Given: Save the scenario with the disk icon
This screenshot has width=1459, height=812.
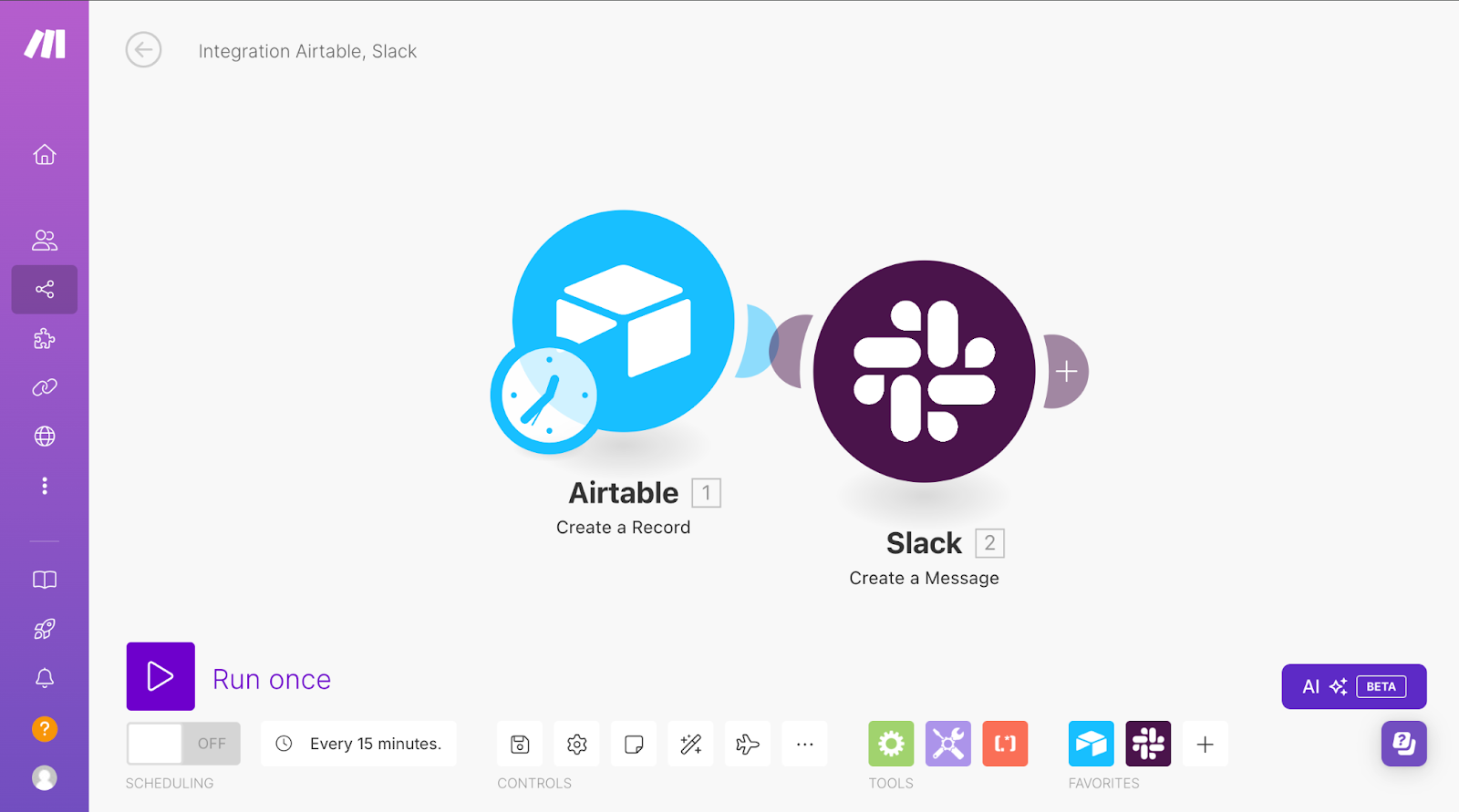Looking at the screenshot, I should point(520,745).
